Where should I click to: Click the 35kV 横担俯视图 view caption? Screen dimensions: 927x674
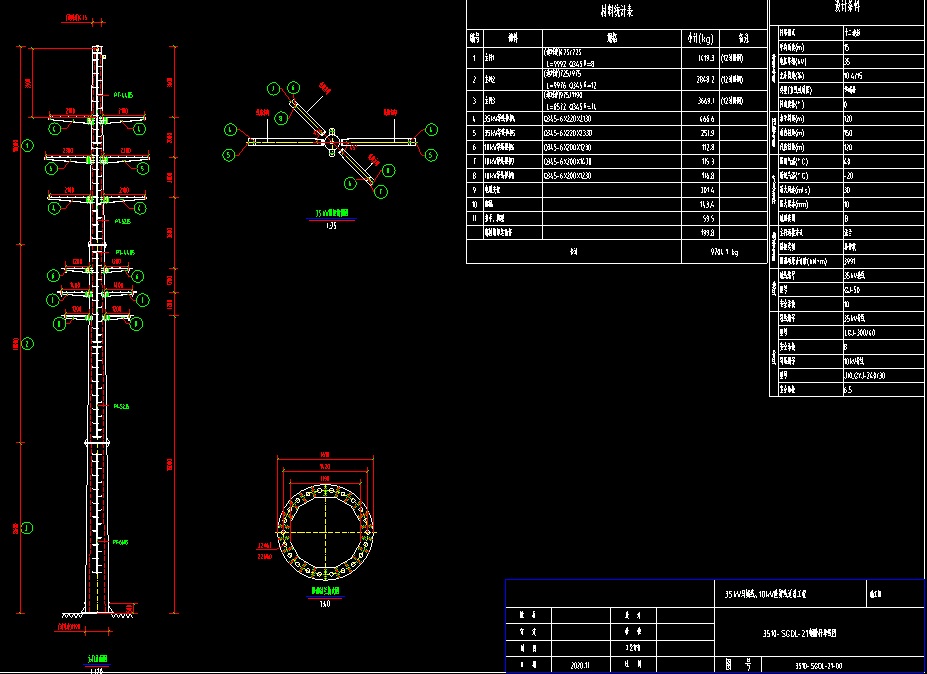(x=333, y=212)
